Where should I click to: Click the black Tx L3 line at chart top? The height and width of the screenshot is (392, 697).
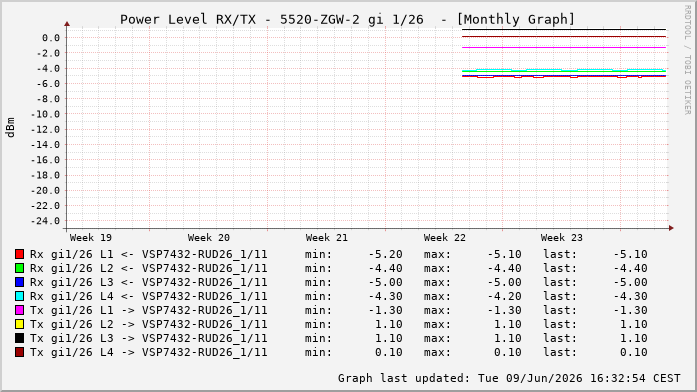pos(564,30)
